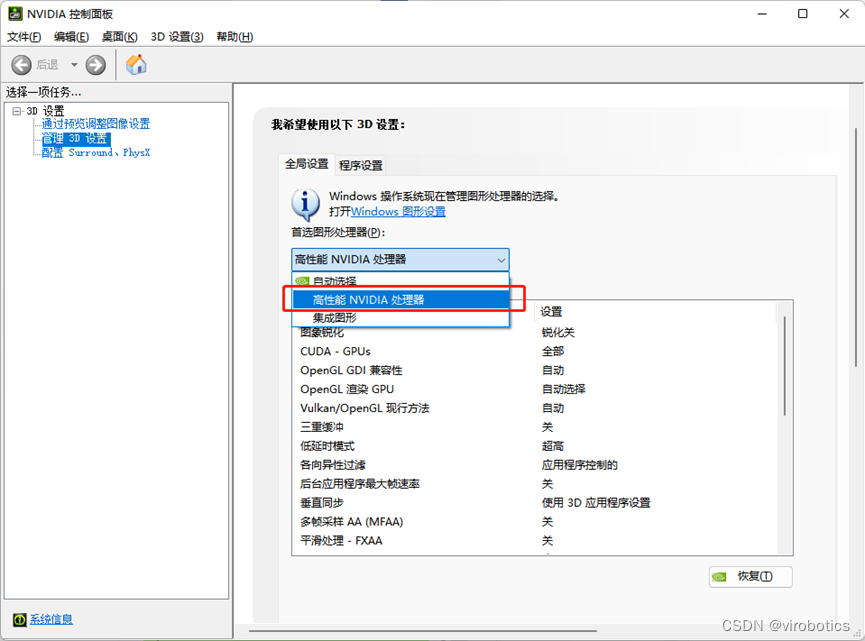Switch to the 全局设置 tab
The image size is (865, 641).
pos(306,164)
